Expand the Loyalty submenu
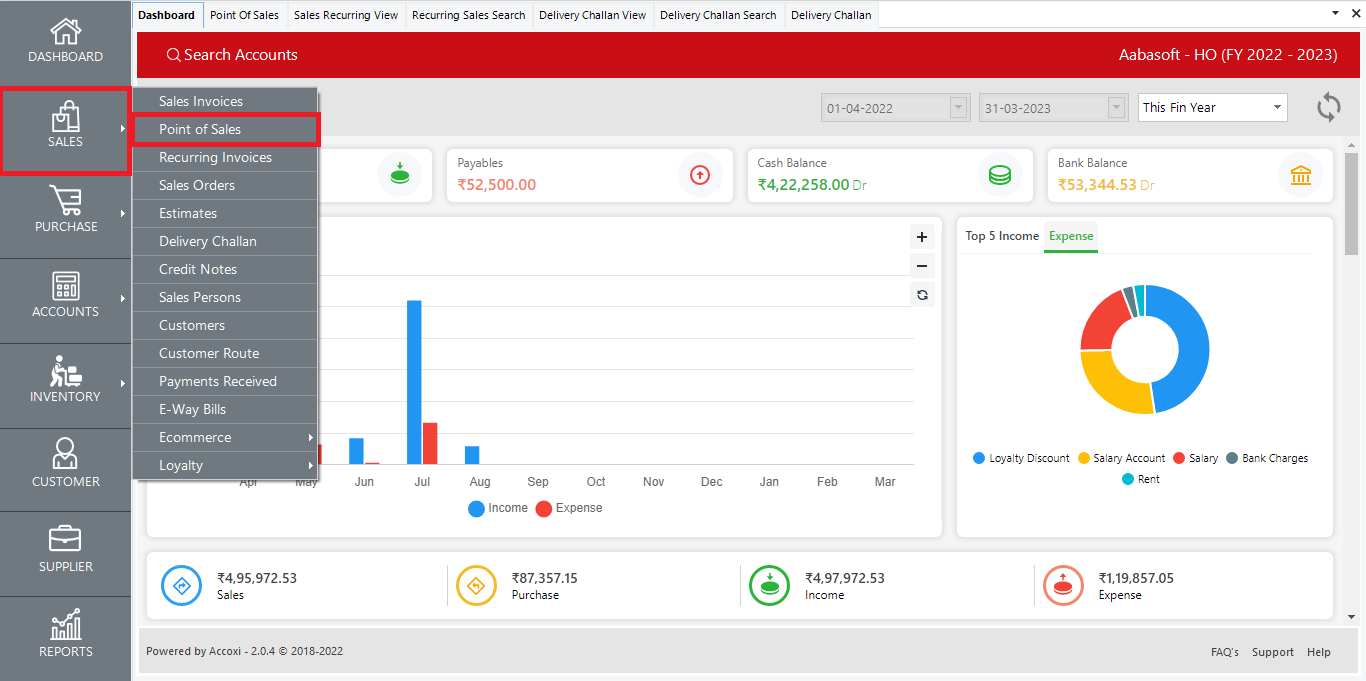Screen dimensions: 1366x681 coord(225,465)
